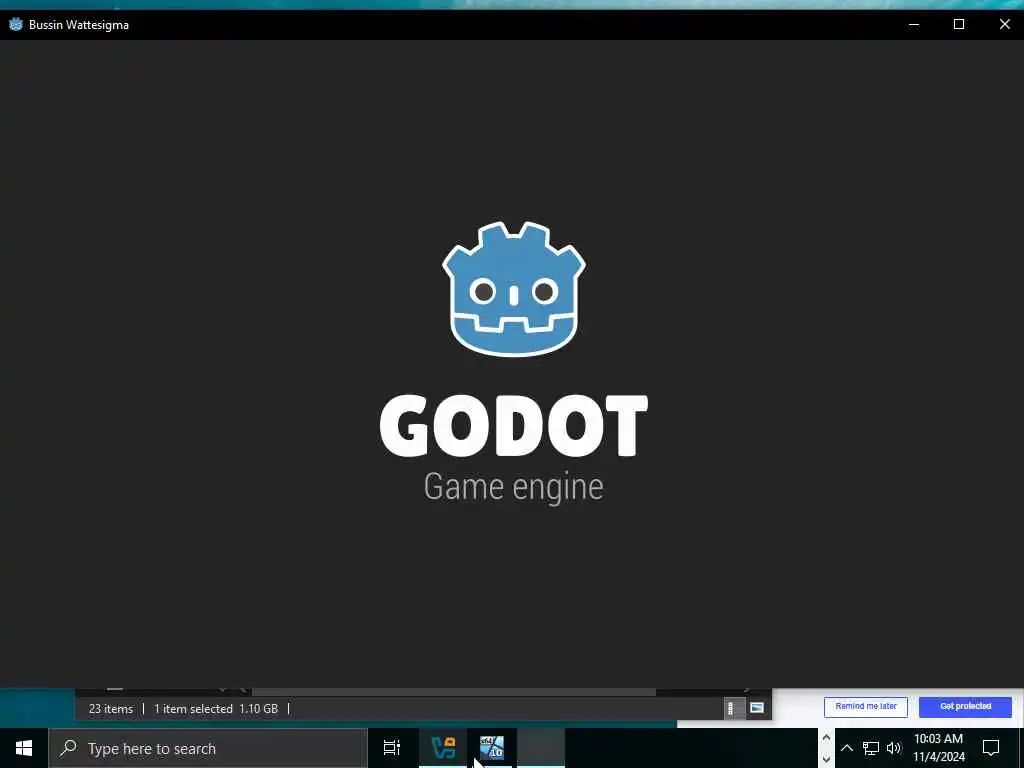Open Task View on the taskbar
The image size is (1024, 768).
point(392,748)
